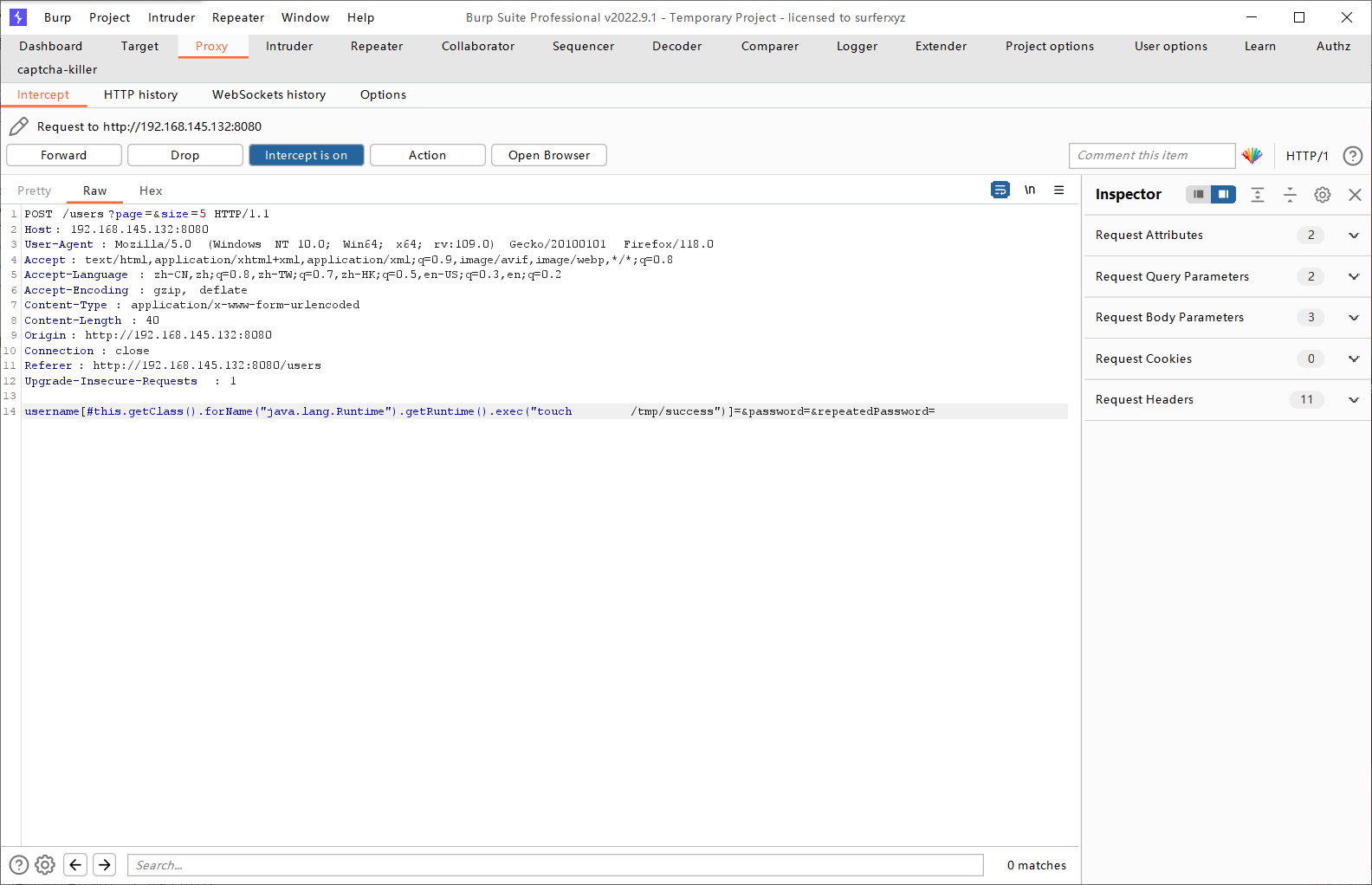Open the Extender tab
This screenshot has width=1372, height=885.
[942, 47]
